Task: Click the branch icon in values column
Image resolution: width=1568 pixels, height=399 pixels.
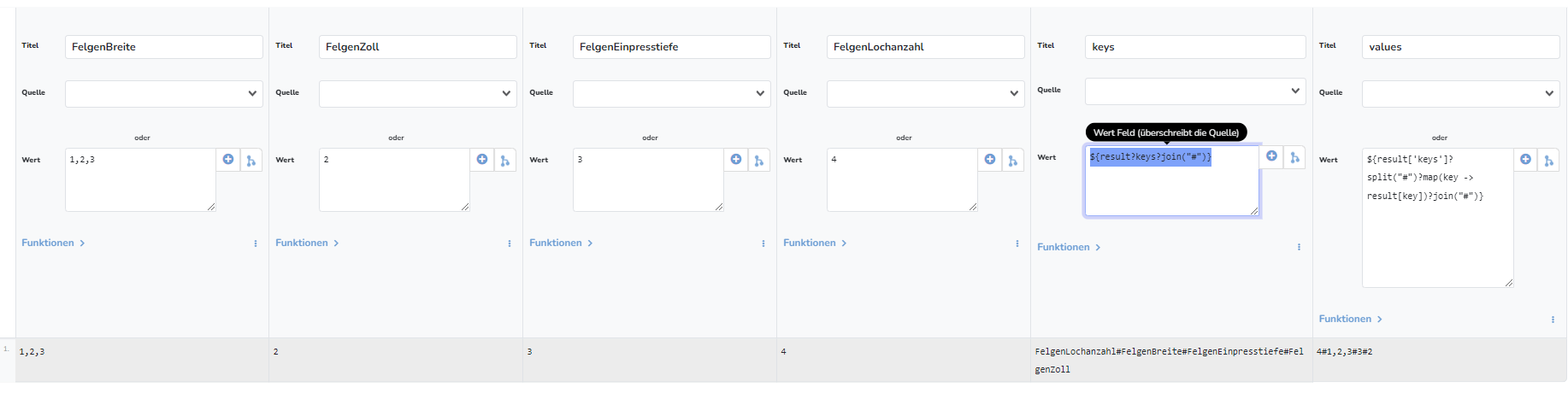Action: pyautogui.click(x=1549, y=160)
